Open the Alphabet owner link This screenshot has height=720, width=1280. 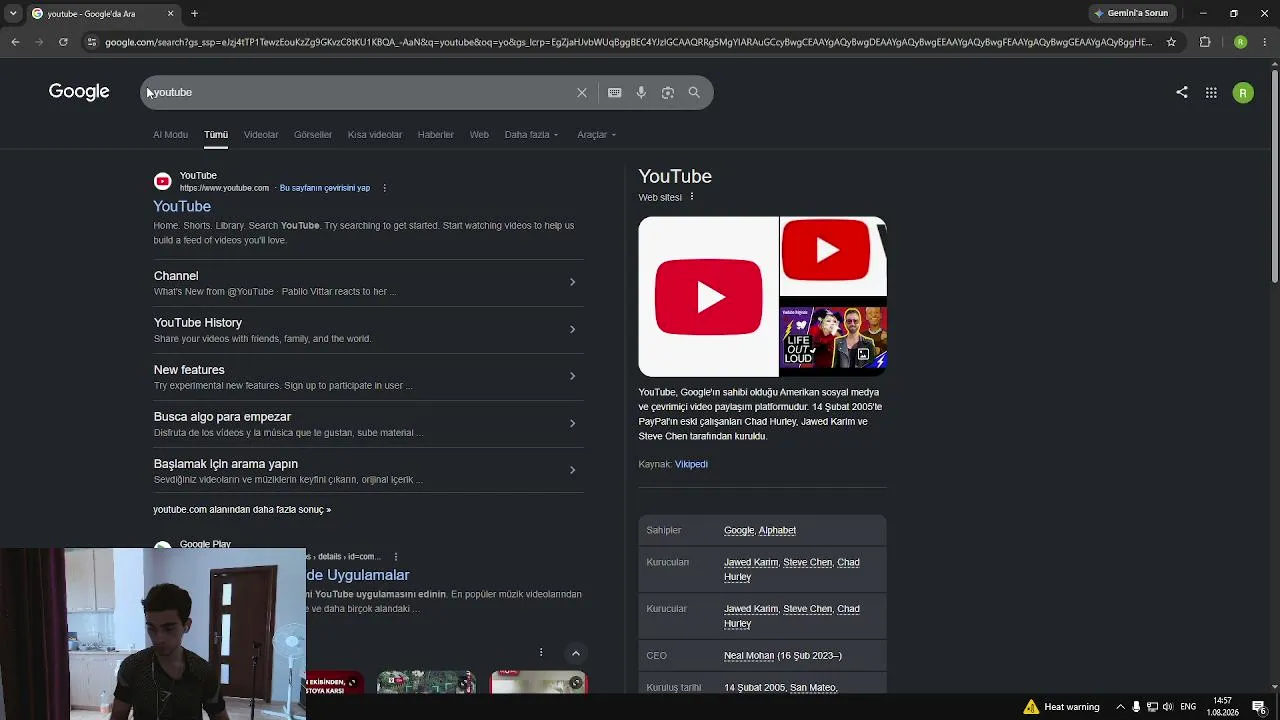777,530
